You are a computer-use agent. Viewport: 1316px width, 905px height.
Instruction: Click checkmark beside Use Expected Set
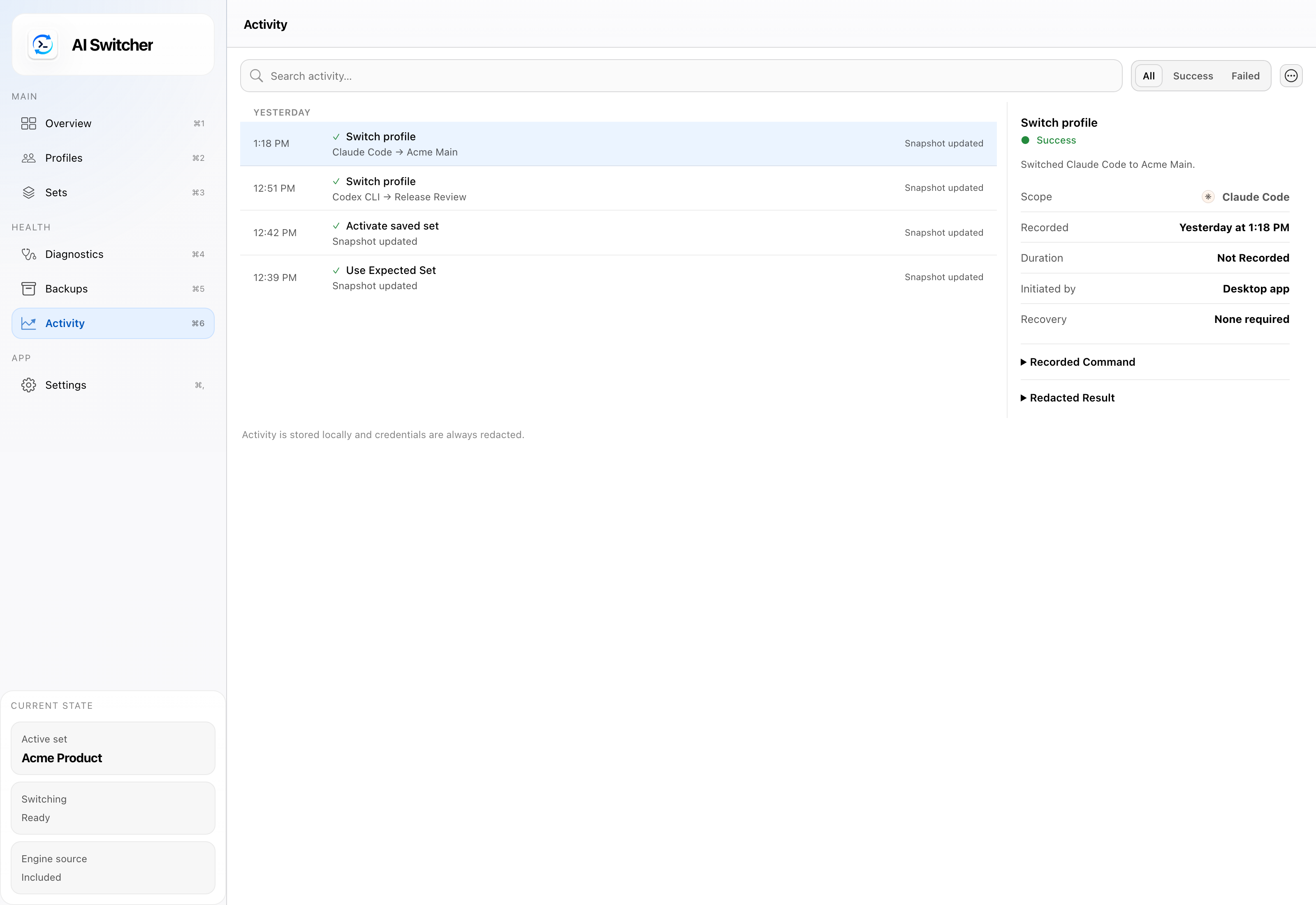pos(336,271)
